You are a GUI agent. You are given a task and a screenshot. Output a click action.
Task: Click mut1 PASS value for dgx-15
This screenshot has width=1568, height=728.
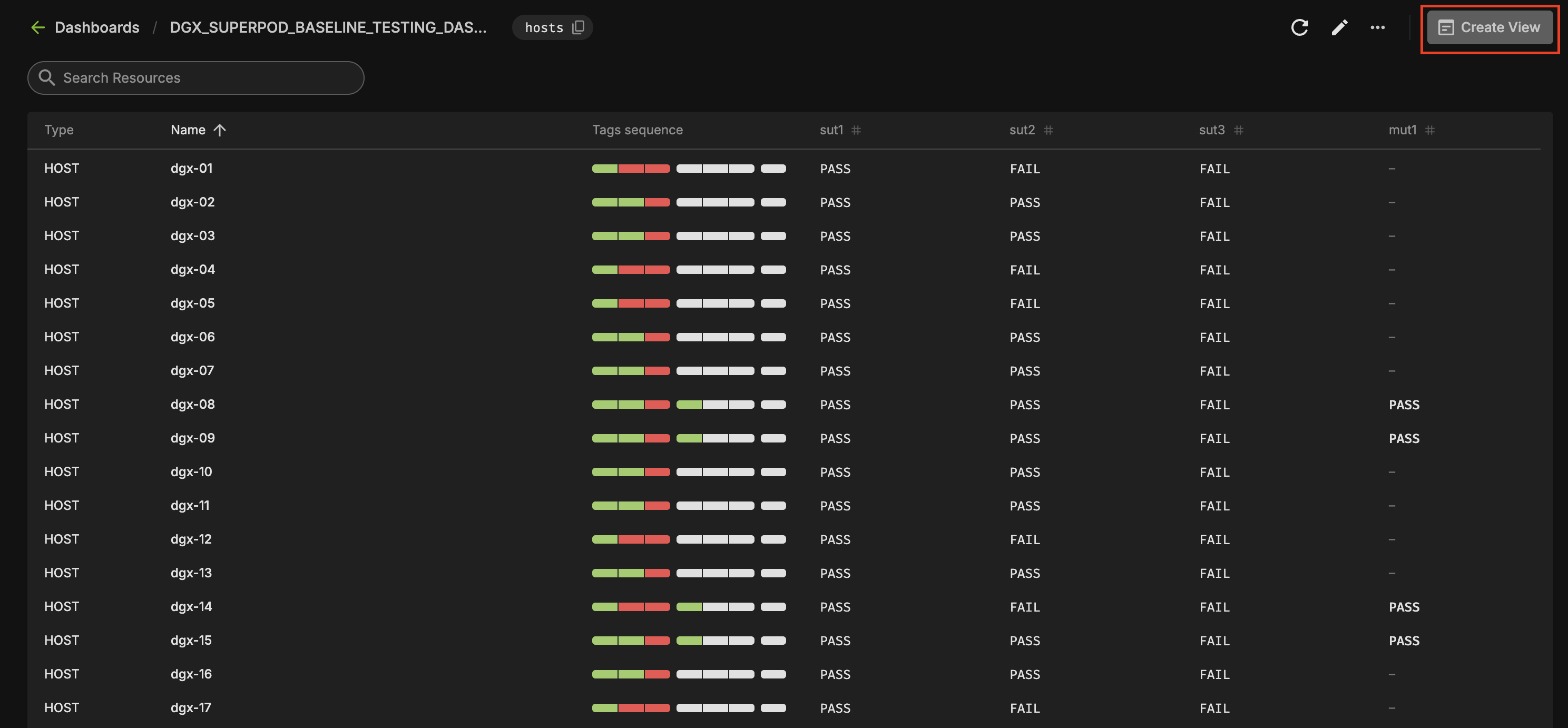[x=1404, y=641]
